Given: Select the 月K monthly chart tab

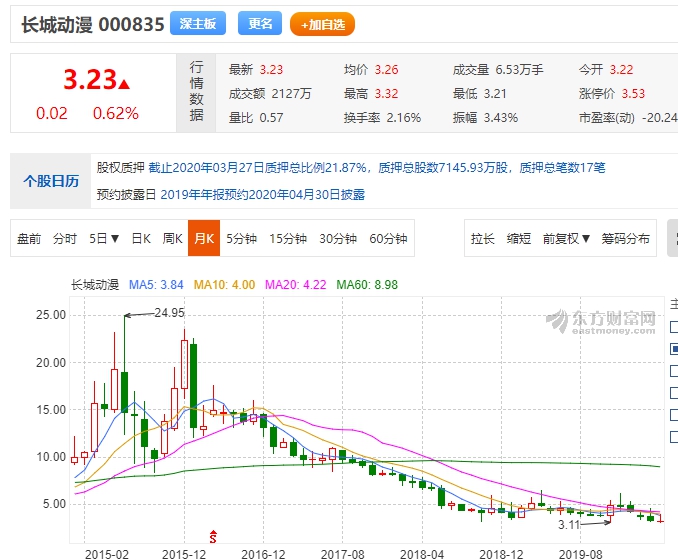Looking at the screenshot, I should click(204, 239).
